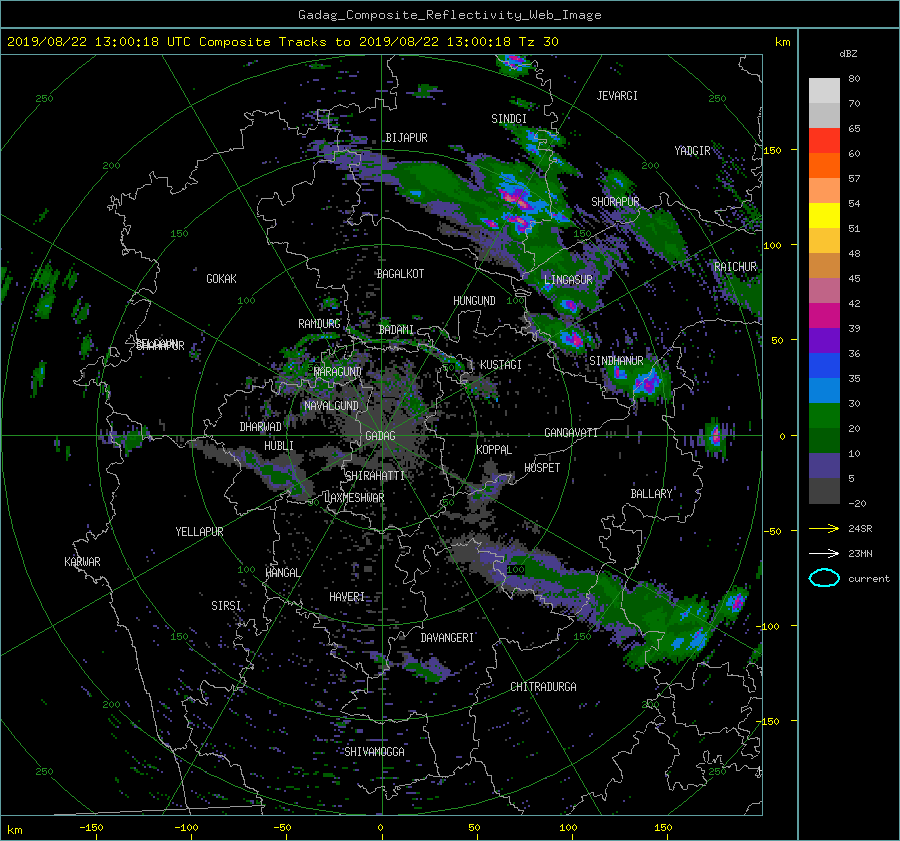Select the YADGIR city label

pyautogui.click(x=692, y=151)
